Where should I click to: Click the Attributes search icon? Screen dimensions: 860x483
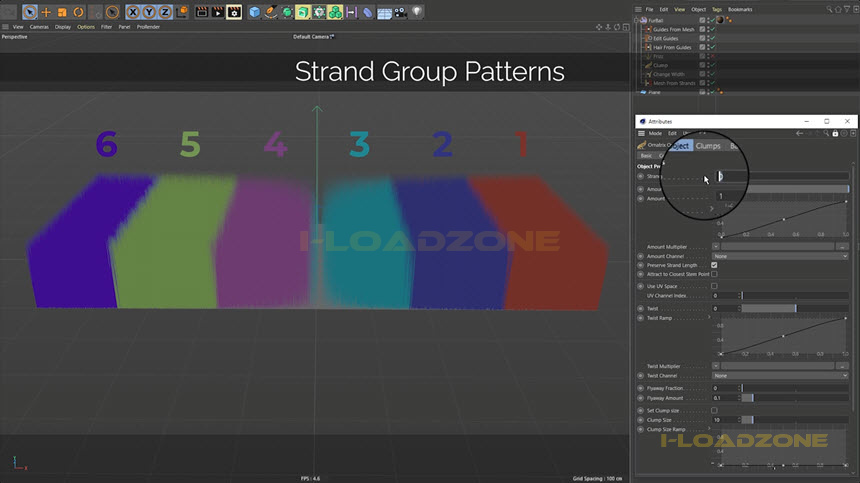coord(826,133)
